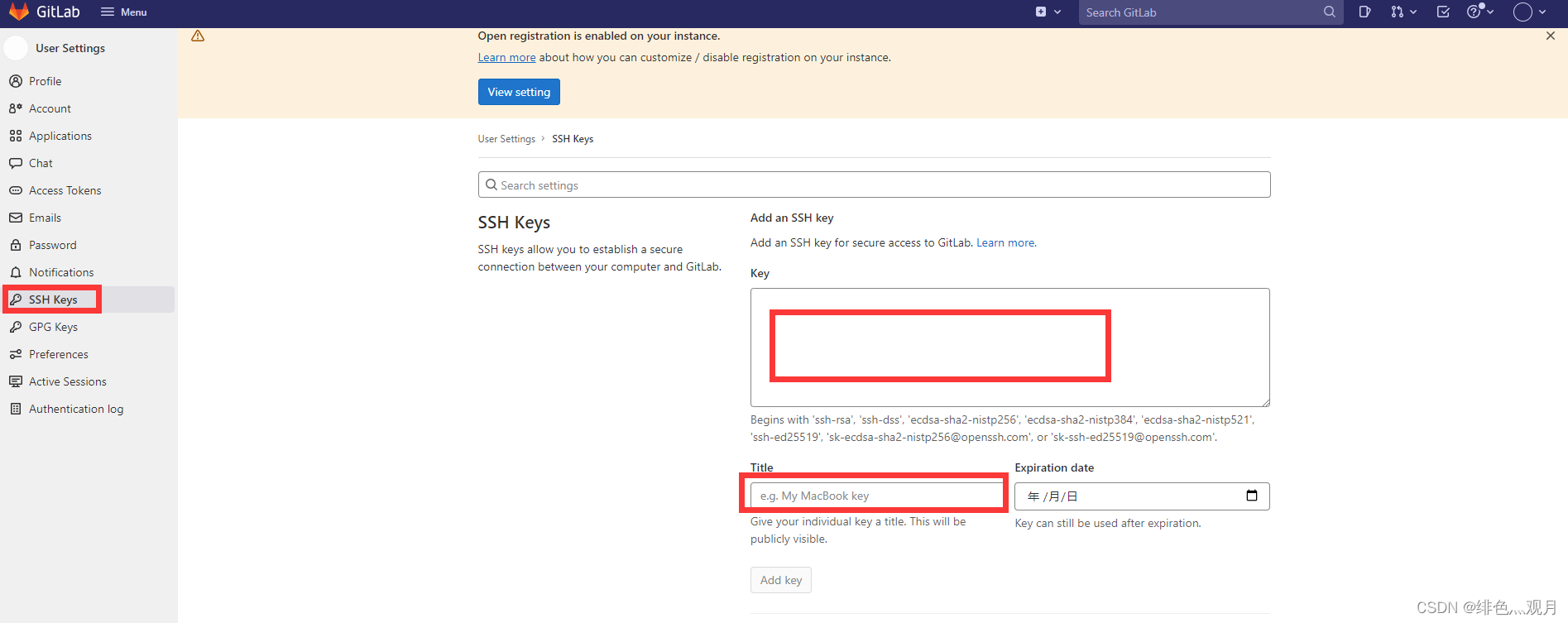
Task: Click the Profile person icon
Action: tap(16, 81)
